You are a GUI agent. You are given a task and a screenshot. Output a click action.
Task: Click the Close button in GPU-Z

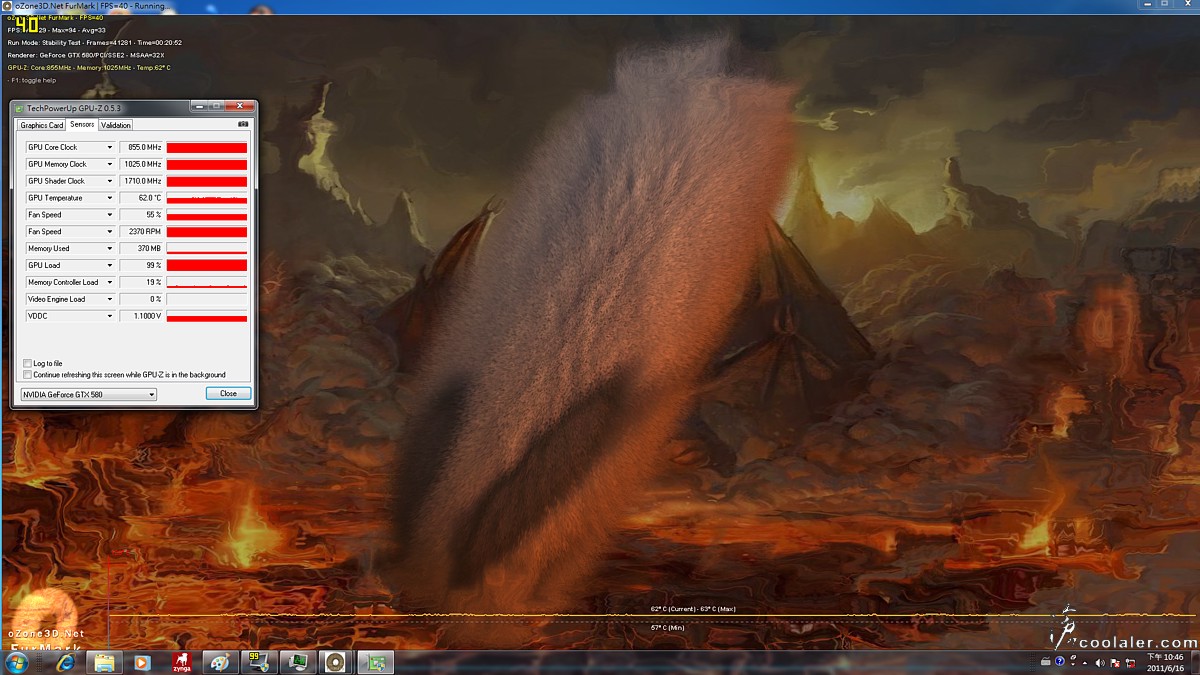pyautogui.click(x=228, y=394)
